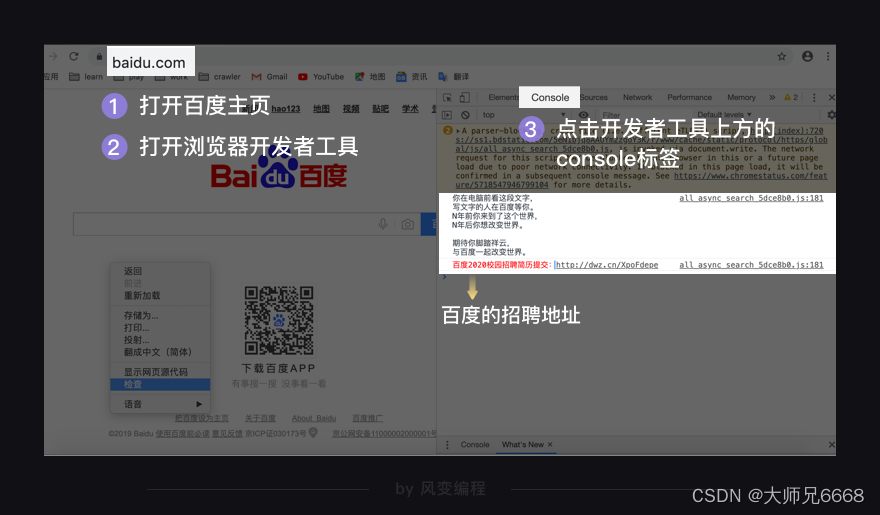The image size is (880, 515).
Task: Open the chromestatus.com feature link
Action: click(641, 180)
